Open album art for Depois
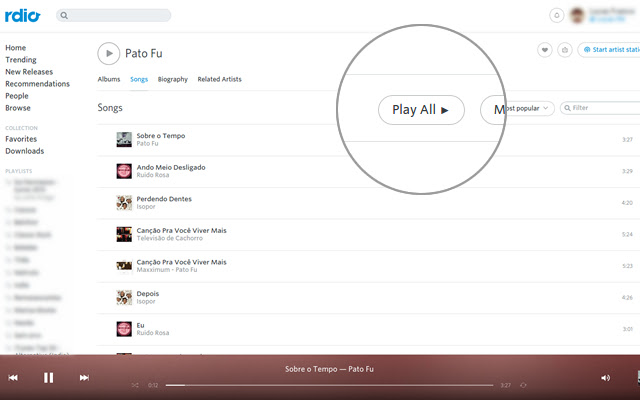This screenshot has height=400, width=640. click(x=124, y=298)
